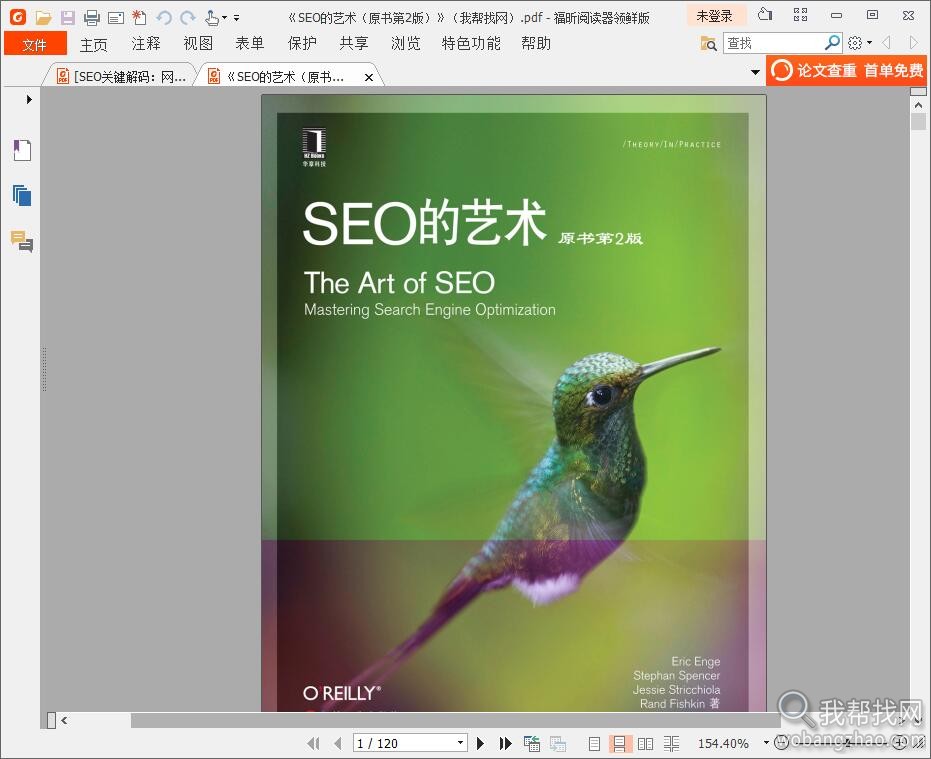This screenshot has width=931, height=759.
Task: Click the 论文查重 首单免费 banner
Action: click(x=847, y=71)
